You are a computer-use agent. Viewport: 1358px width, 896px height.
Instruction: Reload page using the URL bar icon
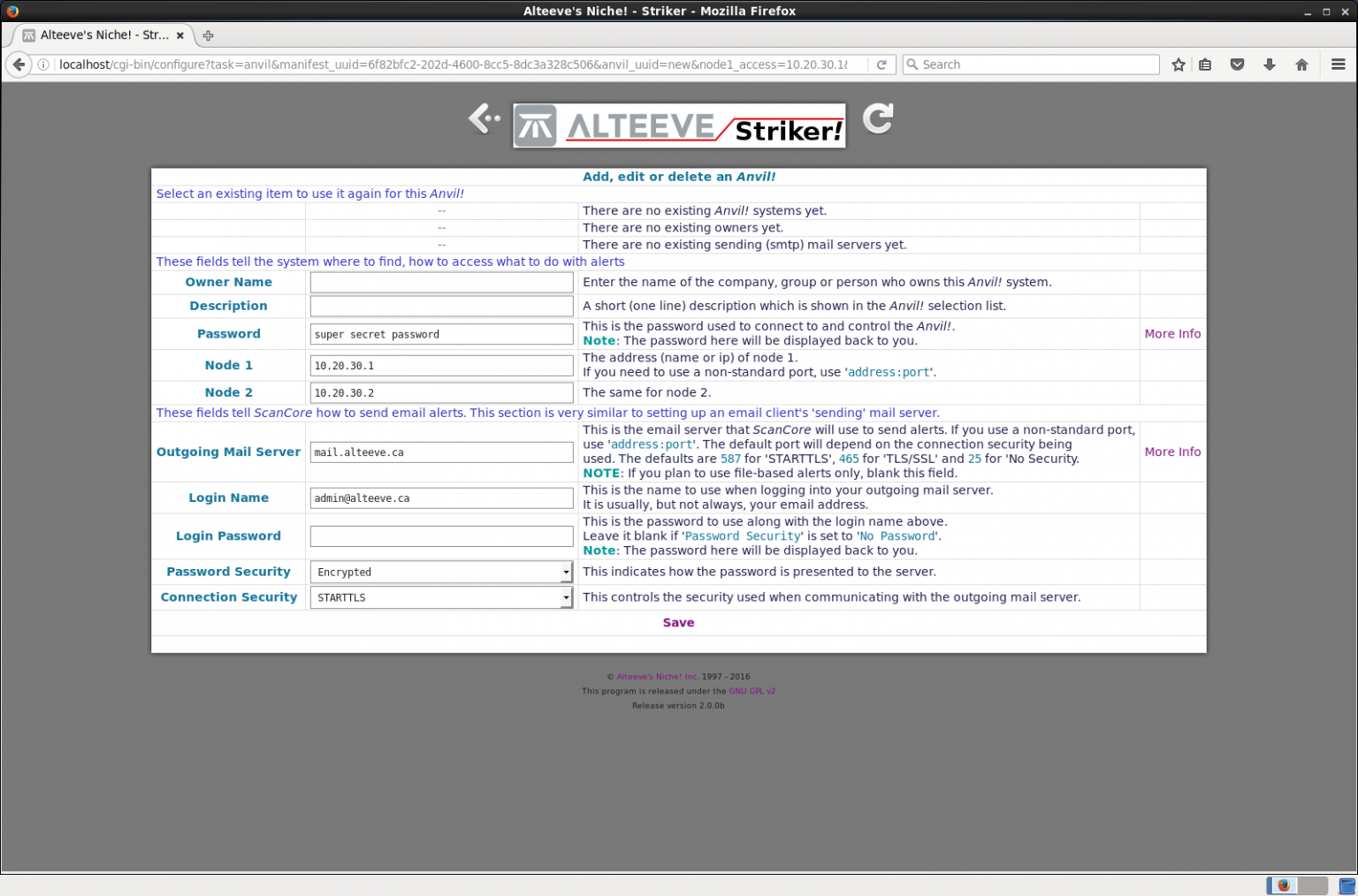(881, 65)
